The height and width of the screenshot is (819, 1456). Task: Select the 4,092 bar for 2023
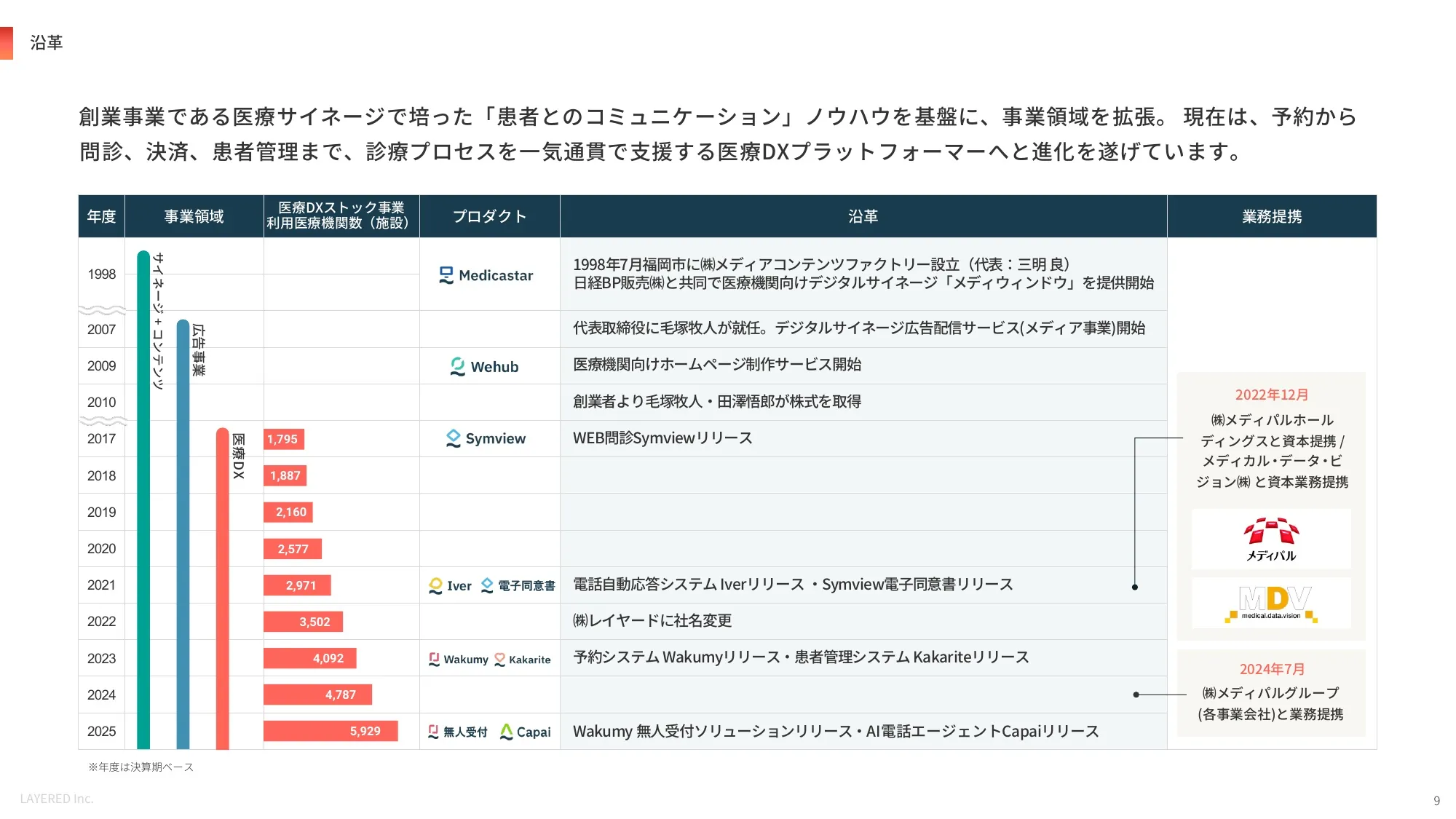pyautogui.click(x=309, y=658)
